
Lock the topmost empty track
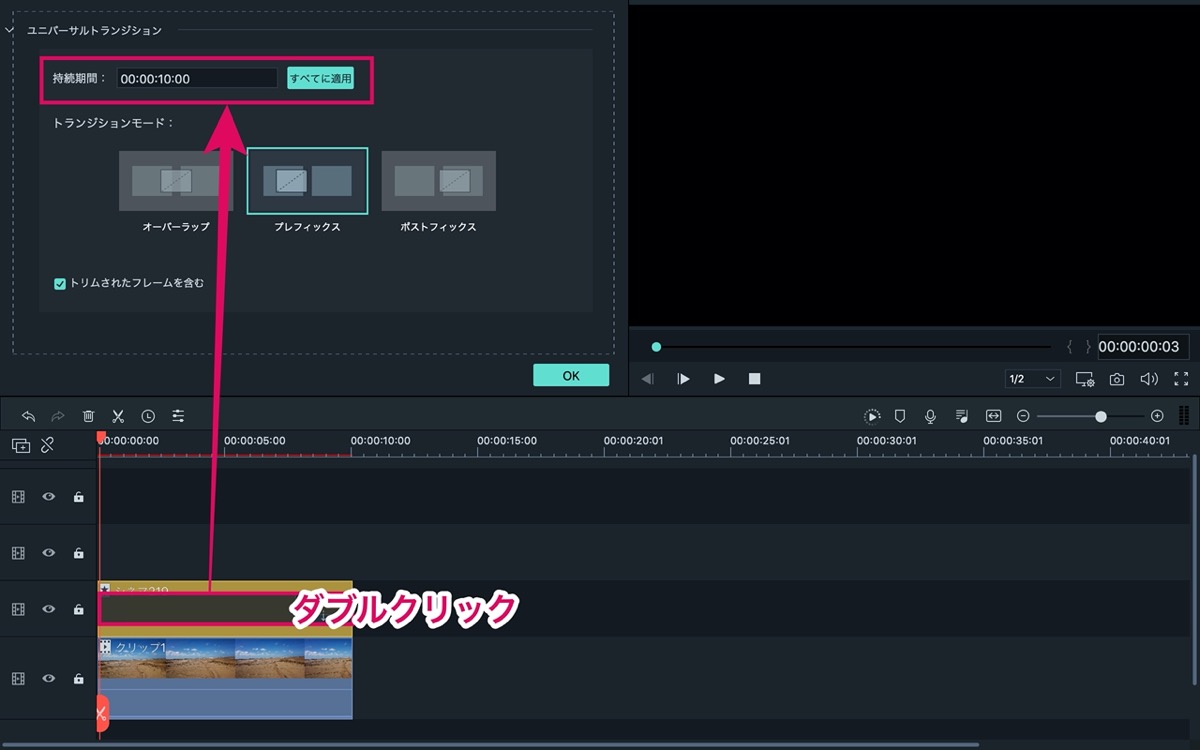[78, 496]
